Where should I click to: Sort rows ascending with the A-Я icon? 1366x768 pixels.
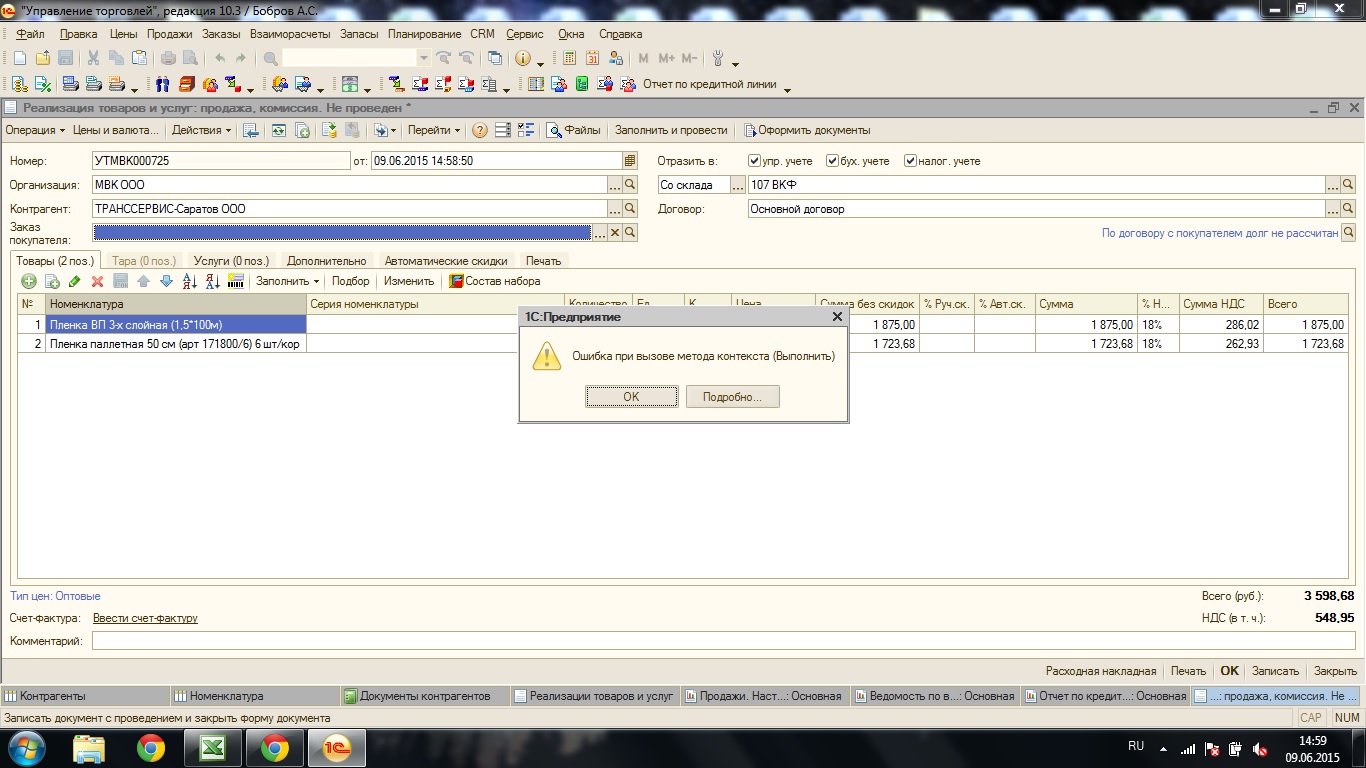(x=190, y=282)
